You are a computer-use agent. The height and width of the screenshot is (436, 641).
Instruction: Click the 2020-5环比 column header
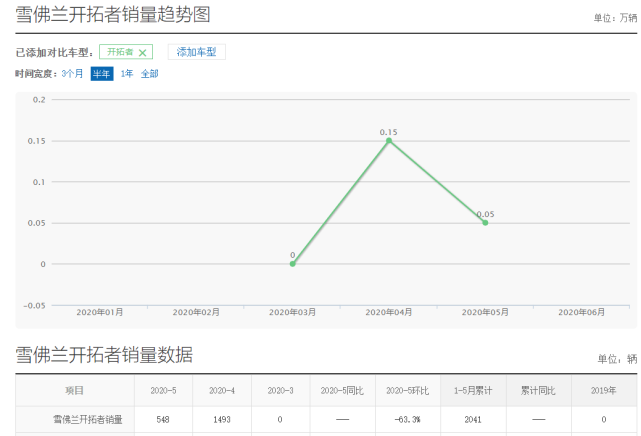[408, 391]
